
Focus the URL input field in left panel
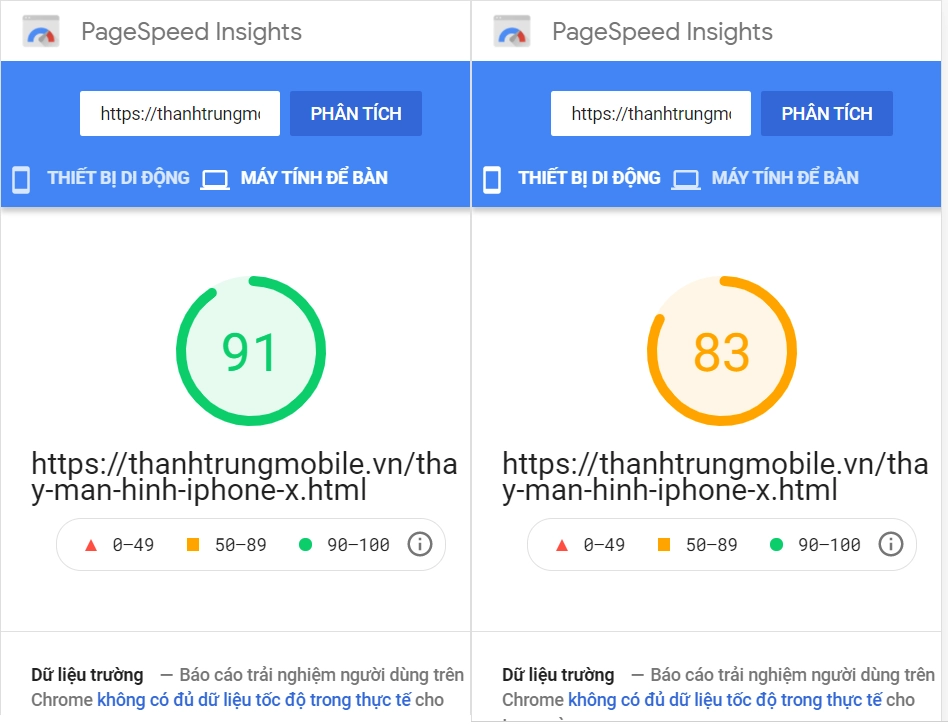pos(180,114)
